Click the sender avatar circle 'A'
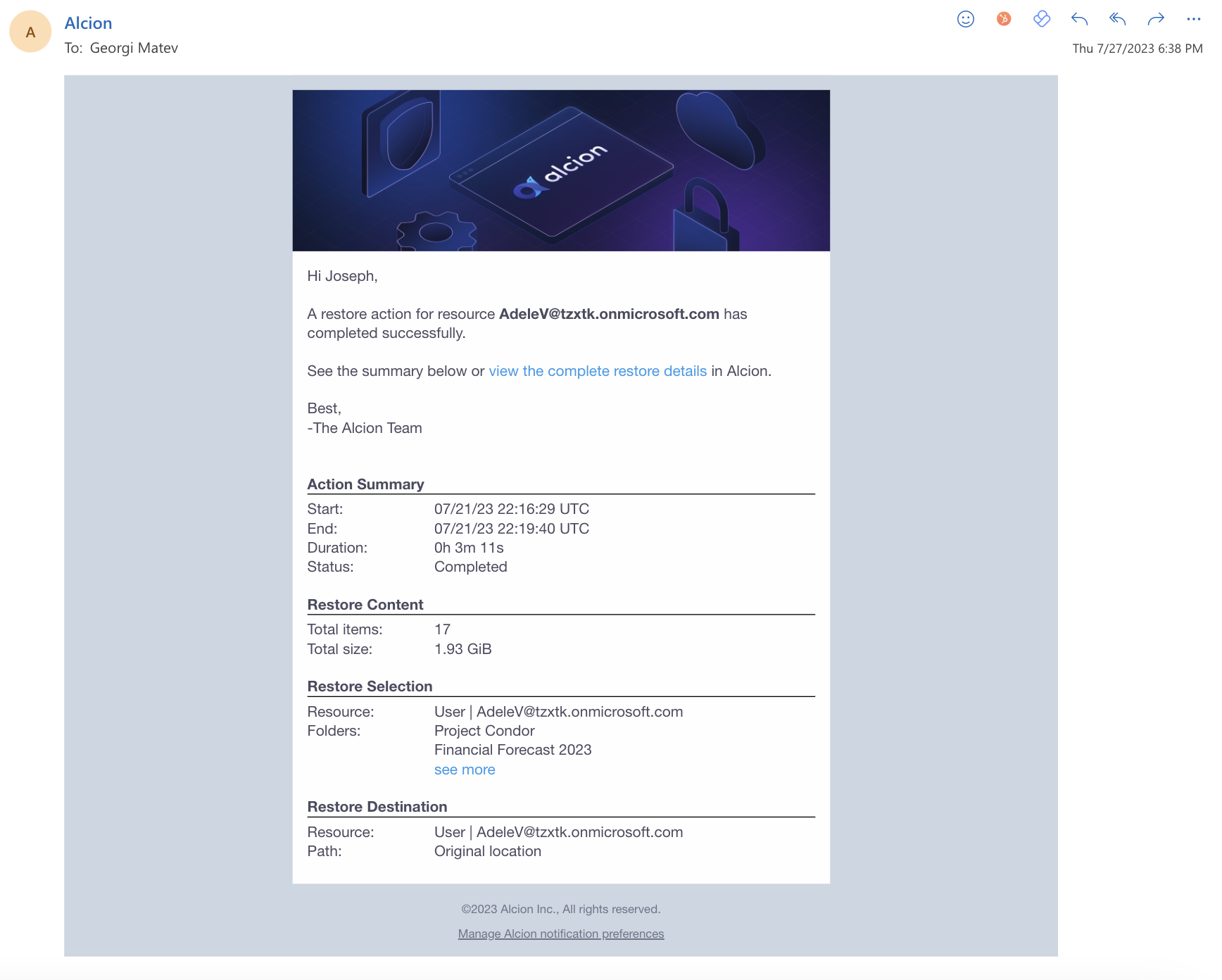The width and height of the screenshot is (1222, 980). (30, 32)
